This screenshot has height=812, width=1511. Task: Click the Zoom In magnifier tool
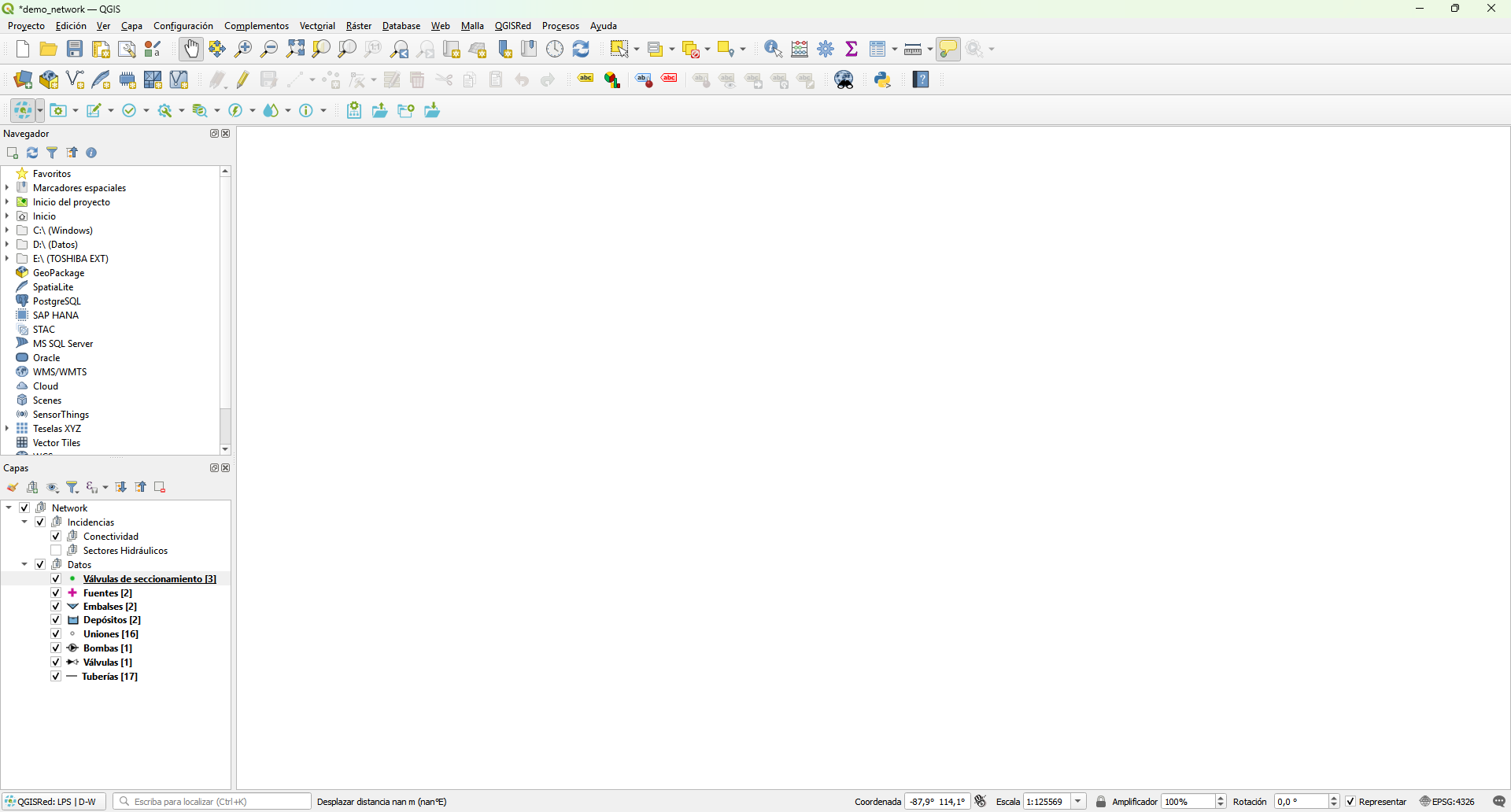243,49
